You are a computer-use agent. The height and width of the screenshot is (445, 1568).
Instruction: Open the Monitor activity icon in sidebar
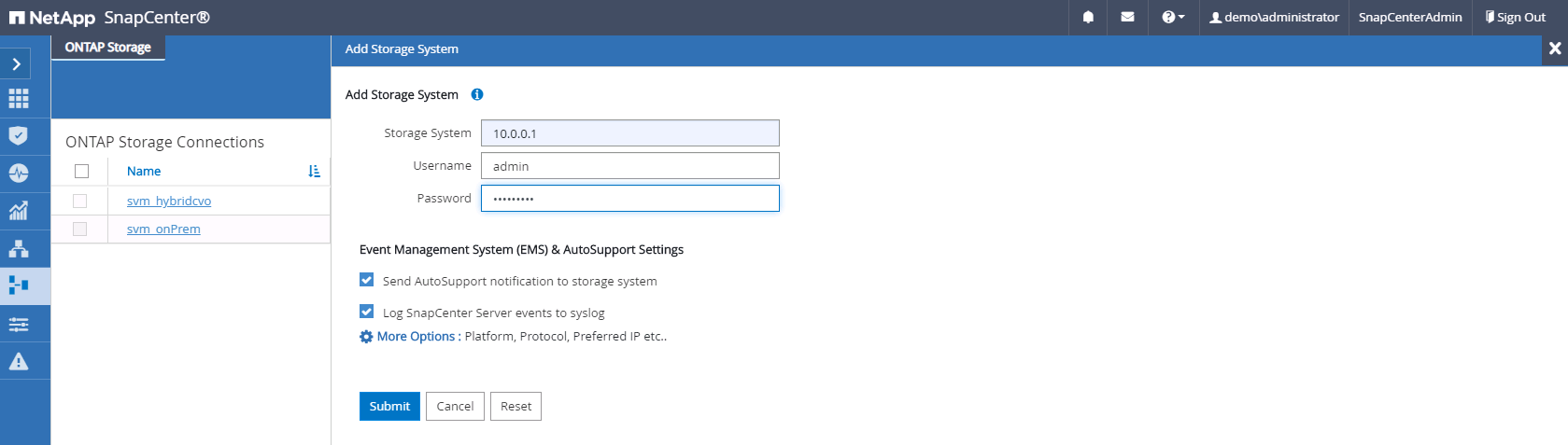click(19, 174)
